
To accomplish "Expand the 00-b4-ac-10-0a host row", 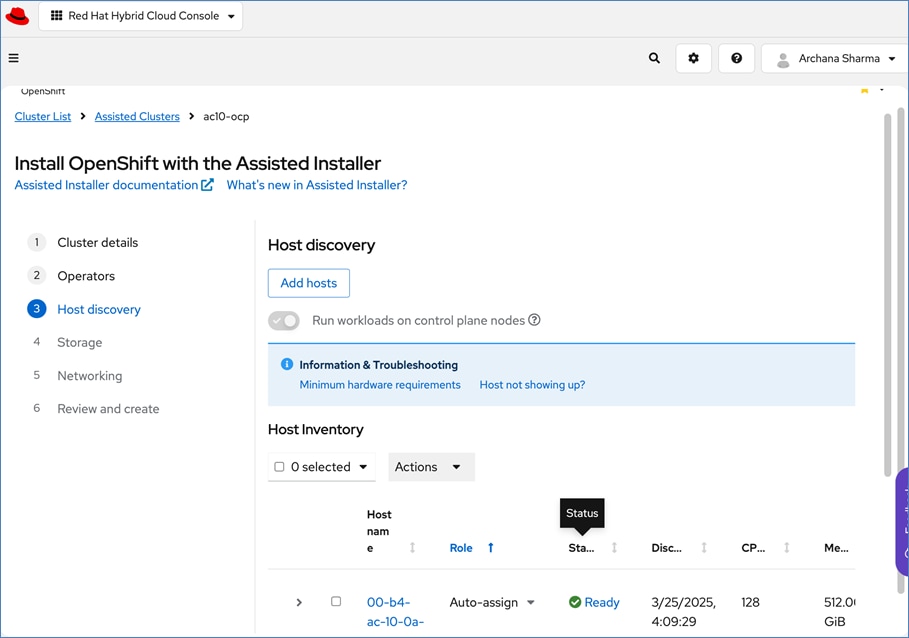I will [299, 603].
